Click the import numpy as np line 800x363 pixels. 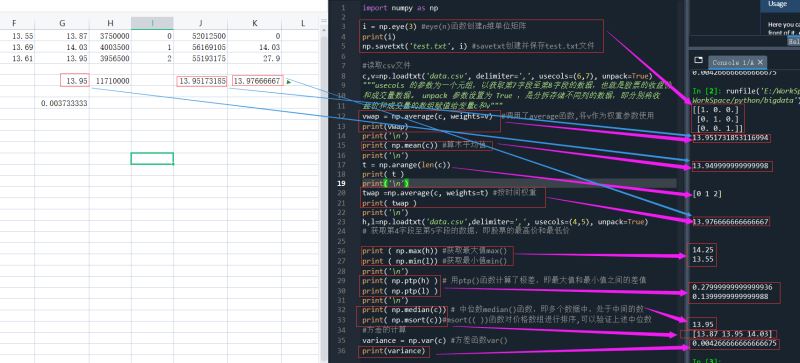pyautogui.click(x=400, y=8)
